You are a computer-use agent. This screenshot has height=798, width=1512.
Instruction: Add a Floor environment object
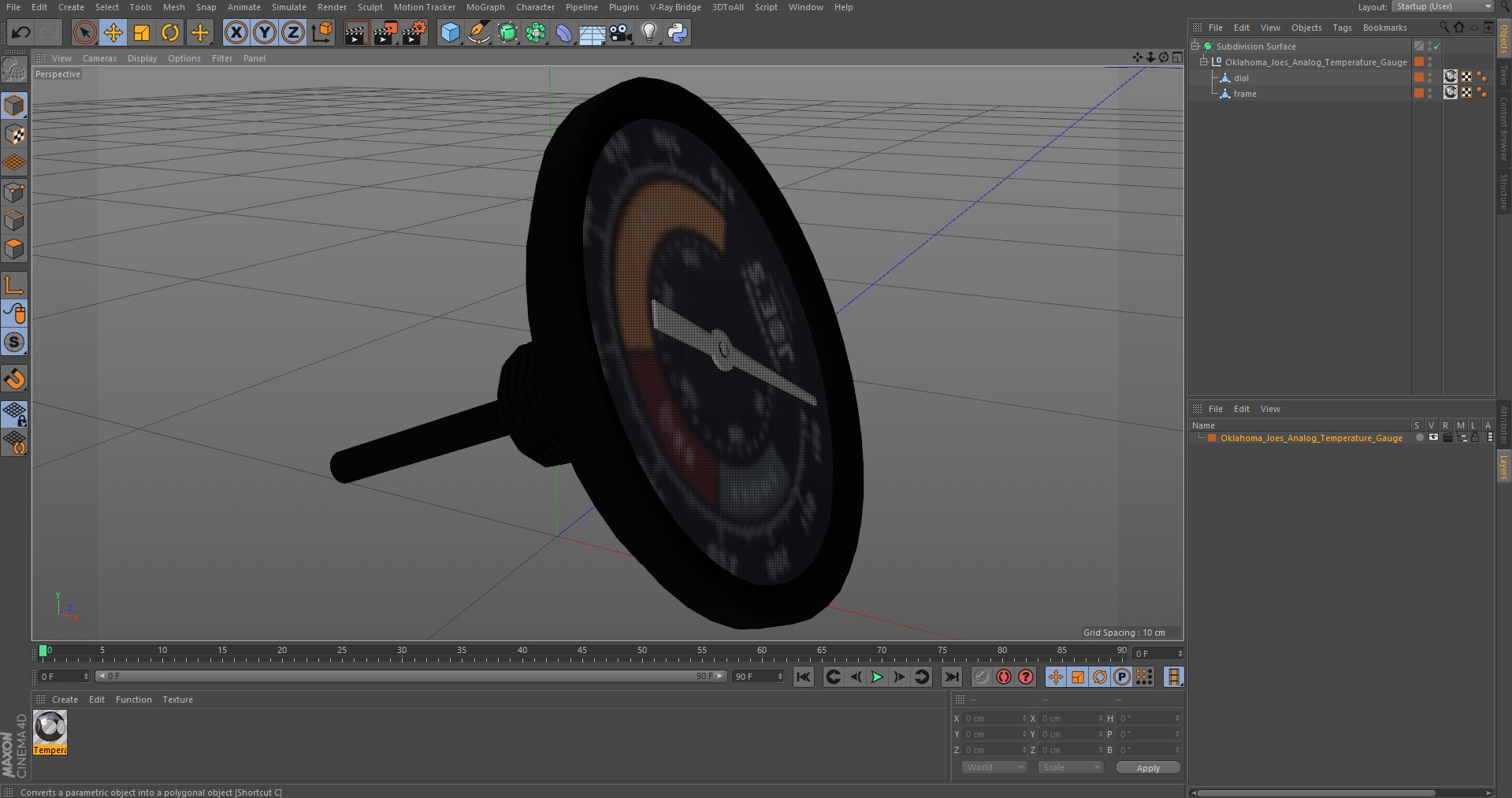click(x=593, y=32)
